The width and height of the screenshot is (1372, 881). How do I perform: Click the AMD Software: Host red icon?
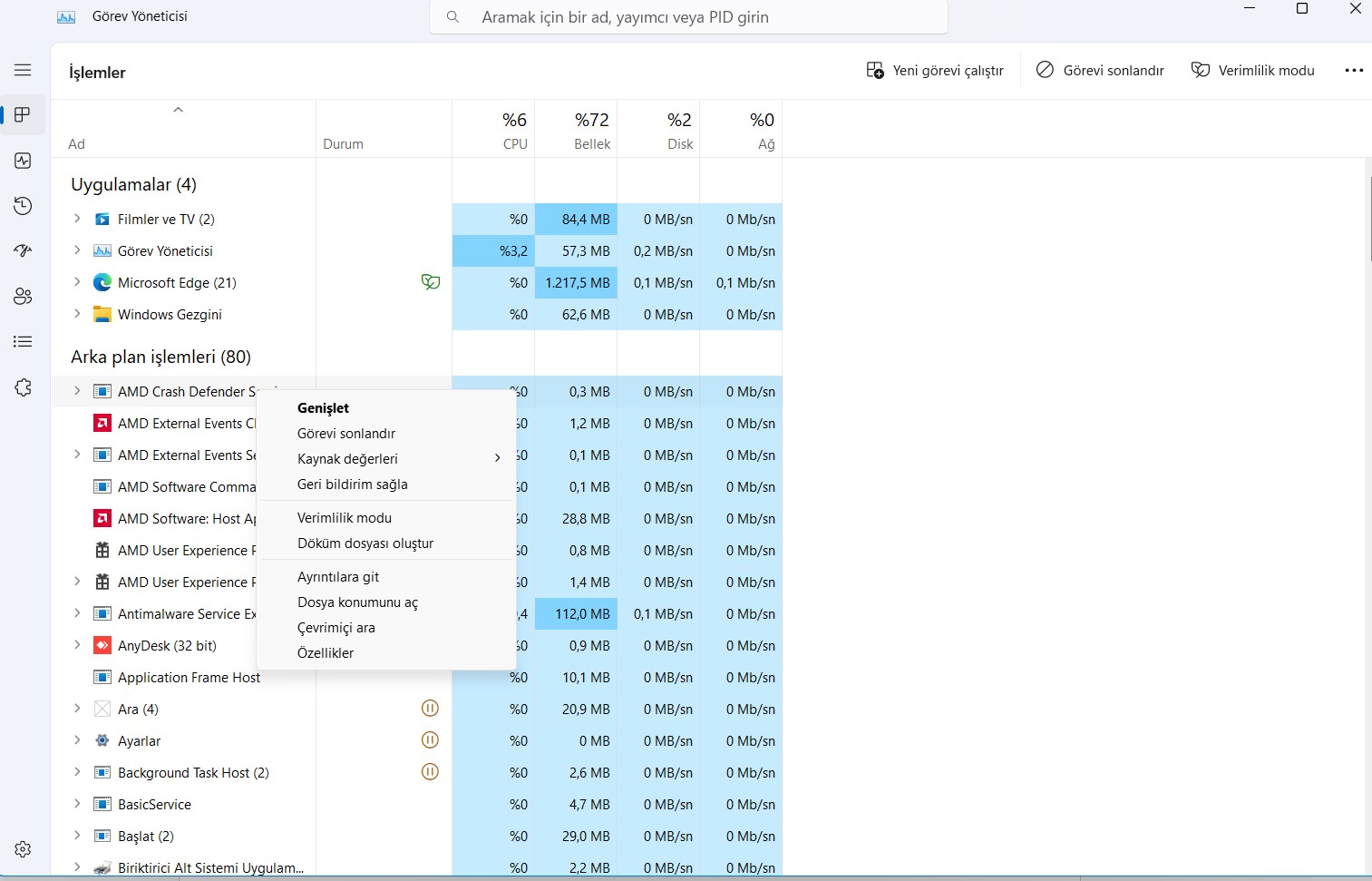[x=102, y=519]
